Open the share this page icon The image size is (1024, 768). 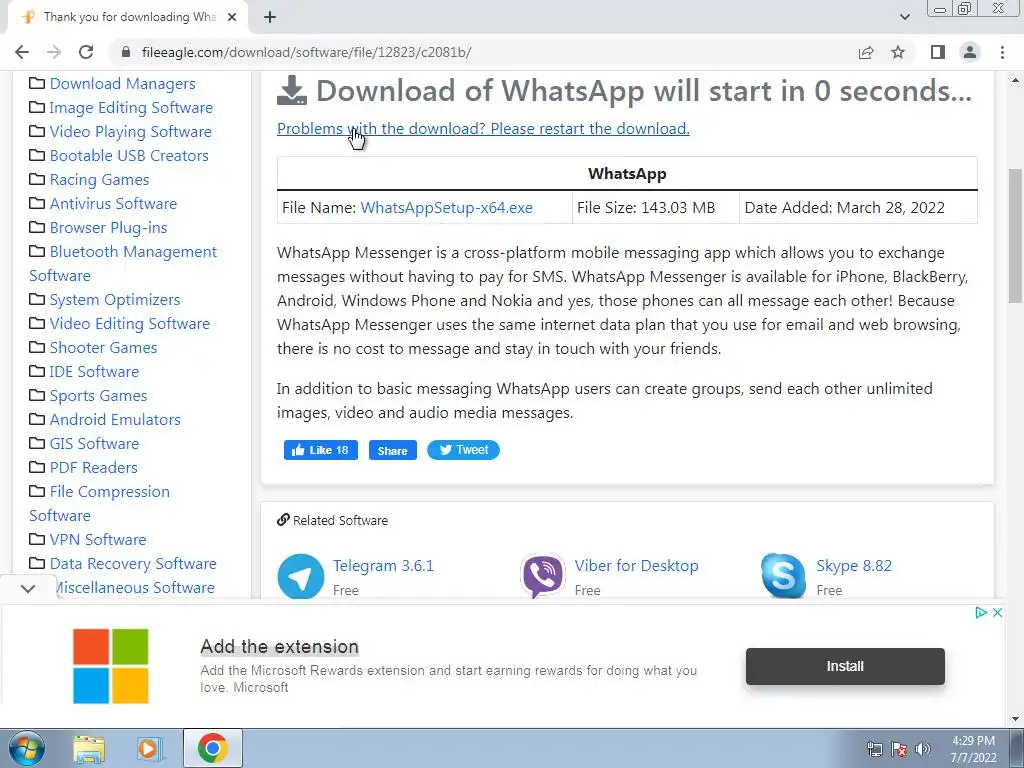866,52
